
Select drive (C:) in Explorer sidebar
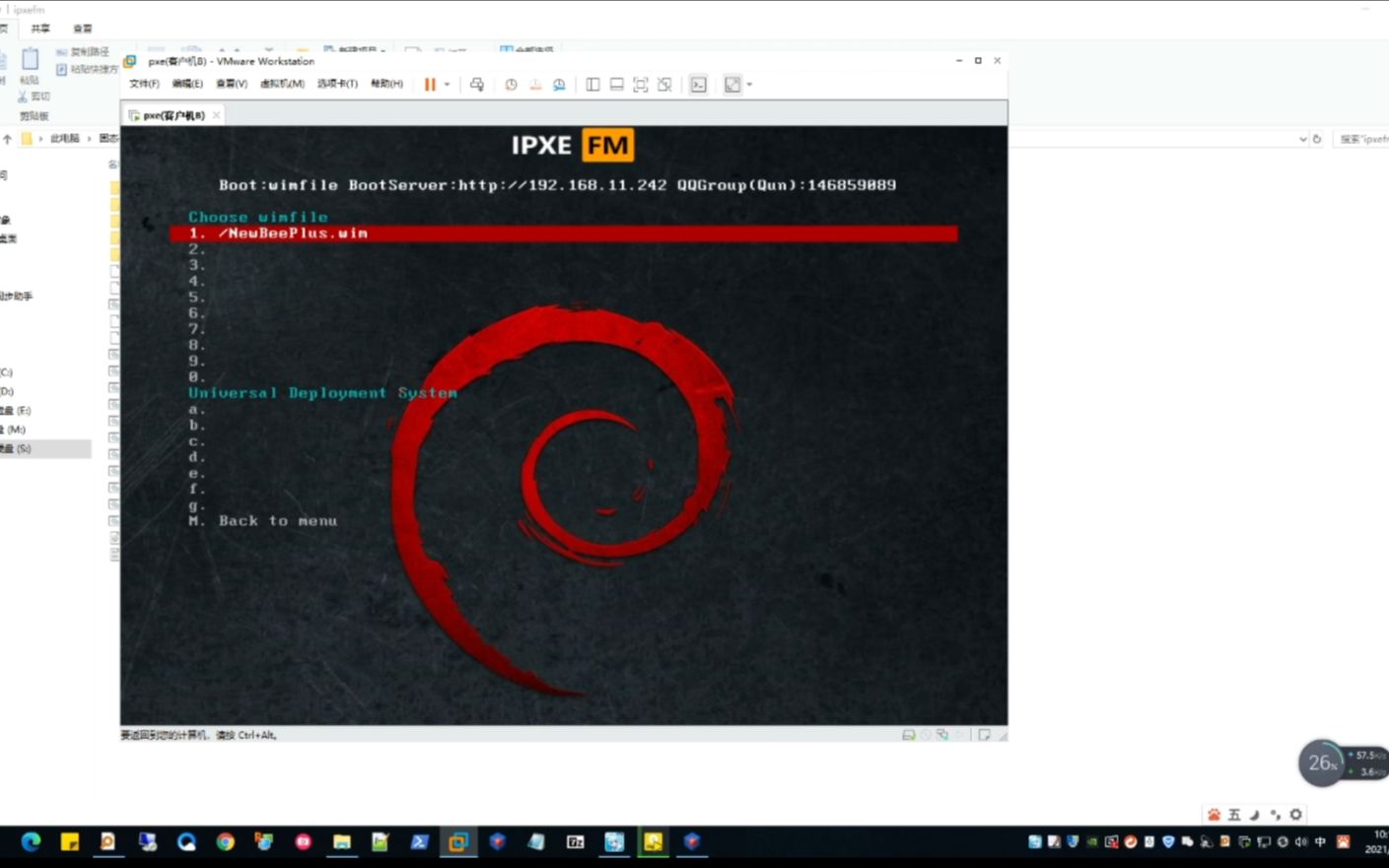pyautogui.click(x=45, y=372)
